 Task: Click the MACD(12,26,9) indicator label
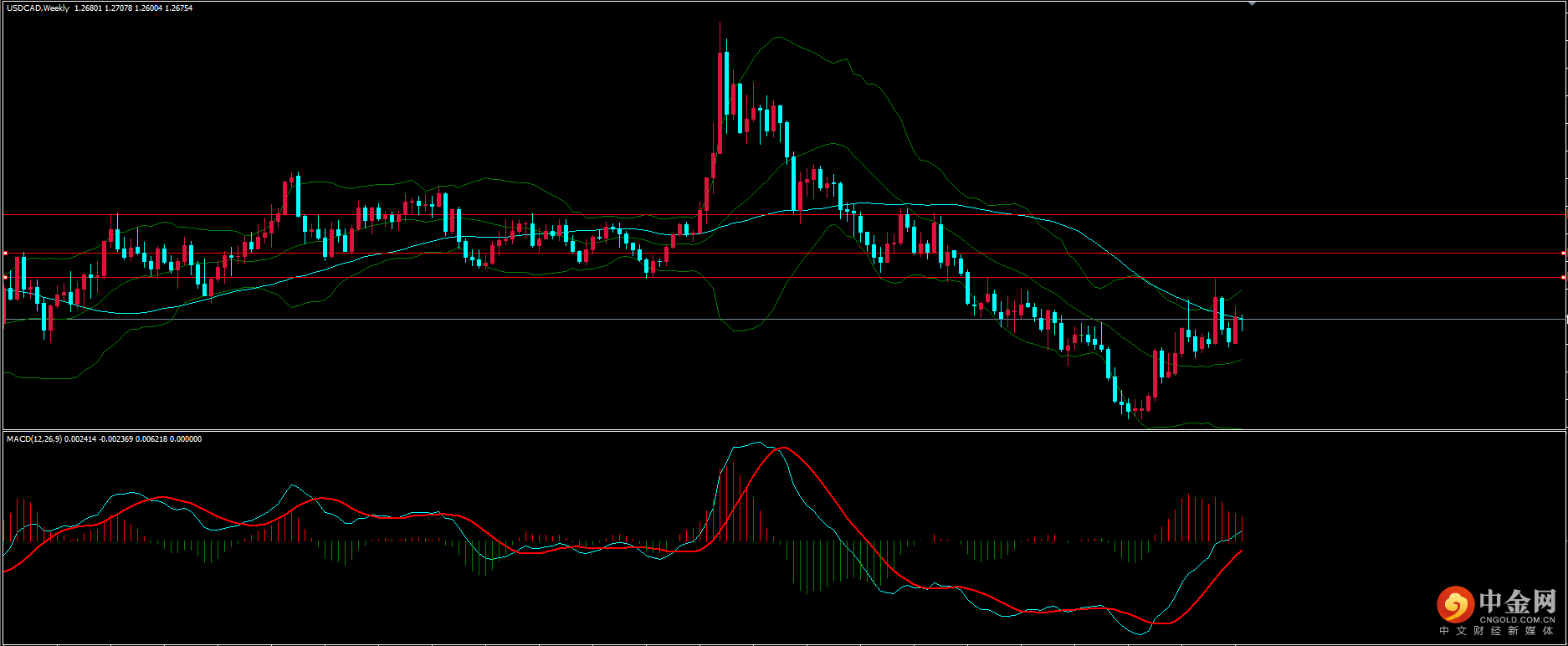[x=33, y=439]
